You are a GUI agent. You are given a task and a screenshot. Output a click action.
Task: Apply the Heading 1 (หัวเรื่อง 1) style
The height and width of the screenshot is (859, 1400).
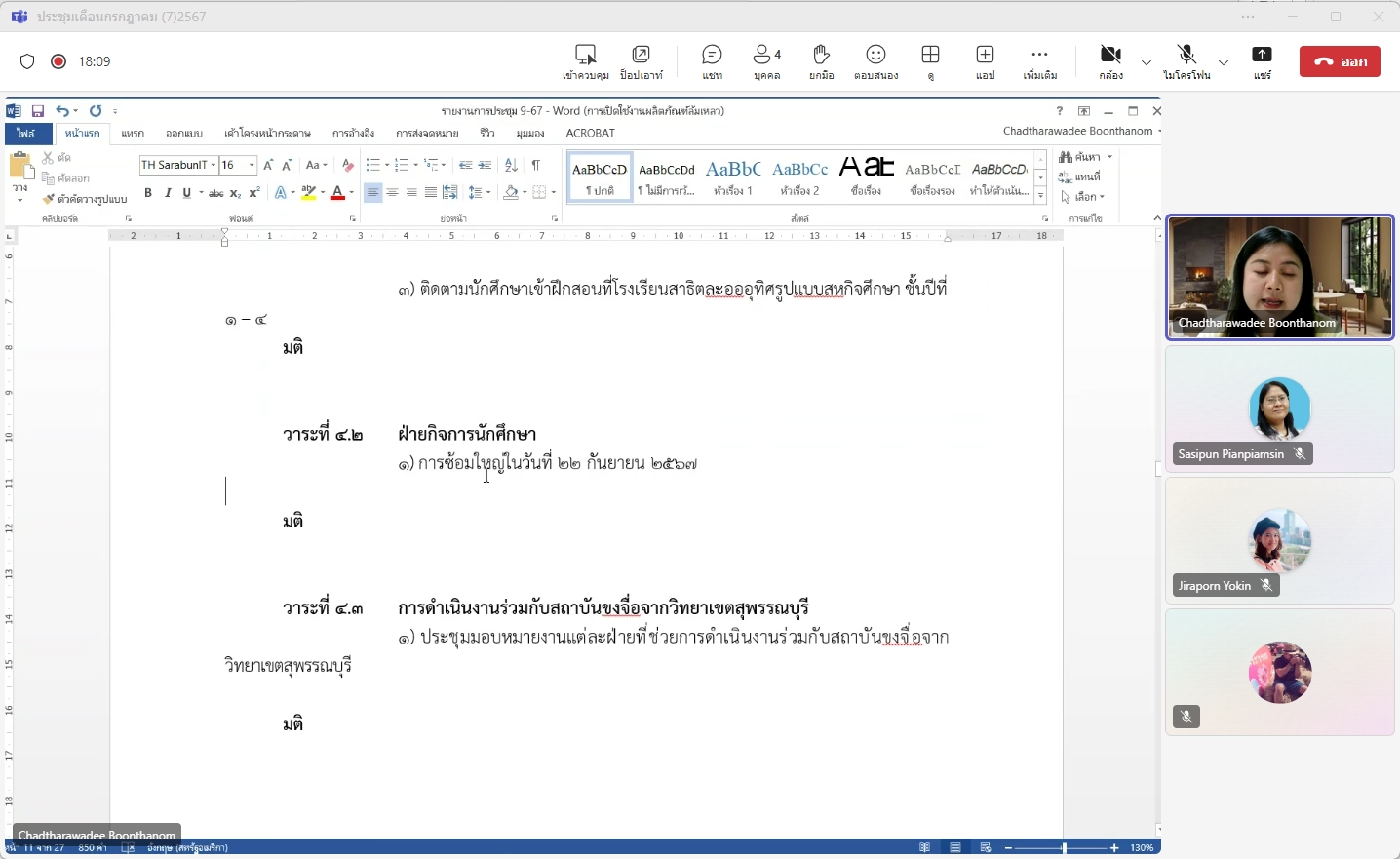733,176
